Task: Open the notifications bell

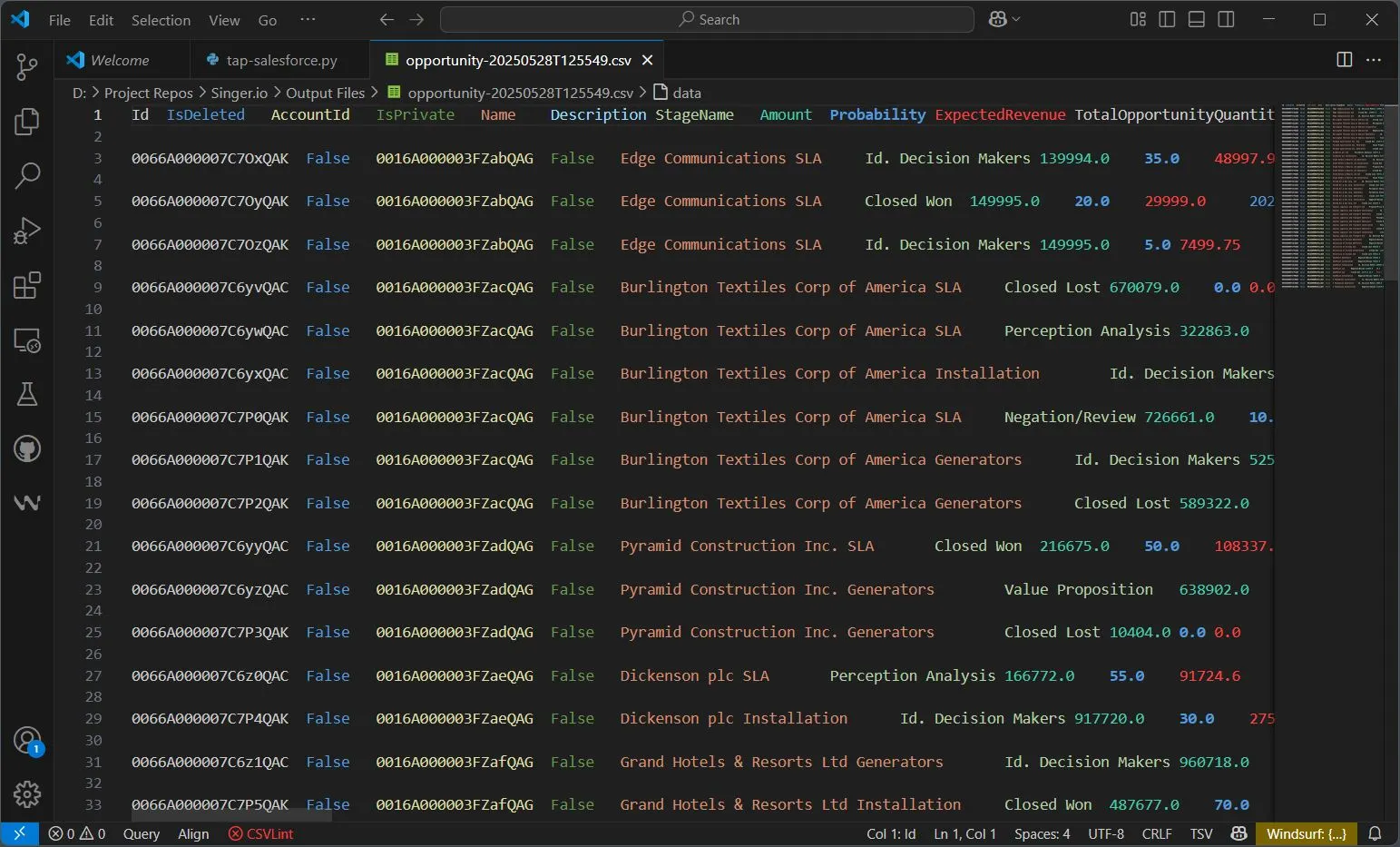Action: click(1376, 833)
